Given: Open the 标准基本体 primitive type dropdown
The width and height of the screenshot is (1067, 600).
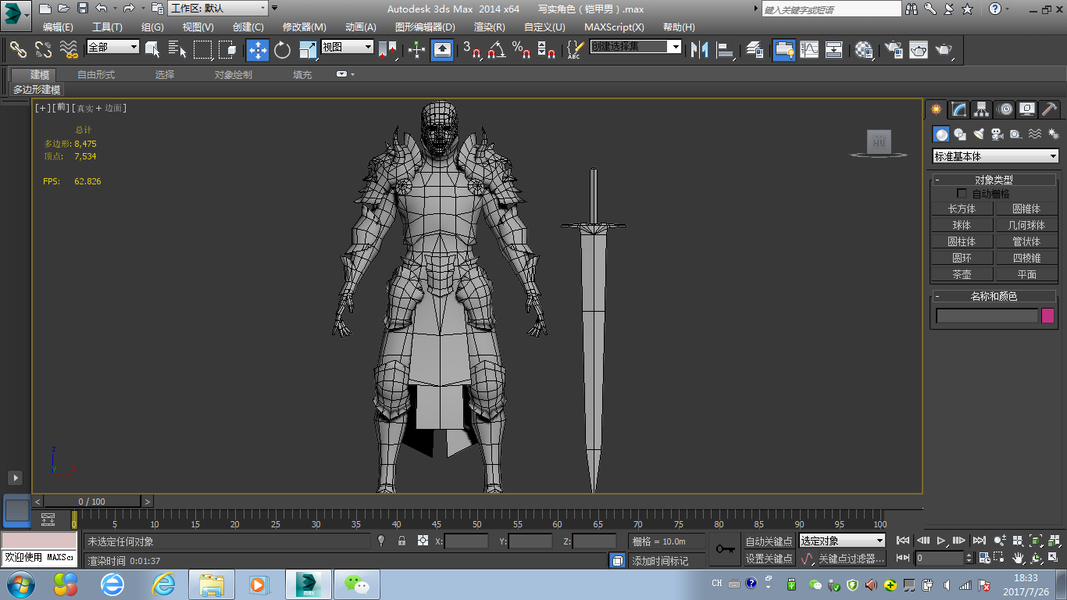Looking at the screenshot, I should (995, 156).
